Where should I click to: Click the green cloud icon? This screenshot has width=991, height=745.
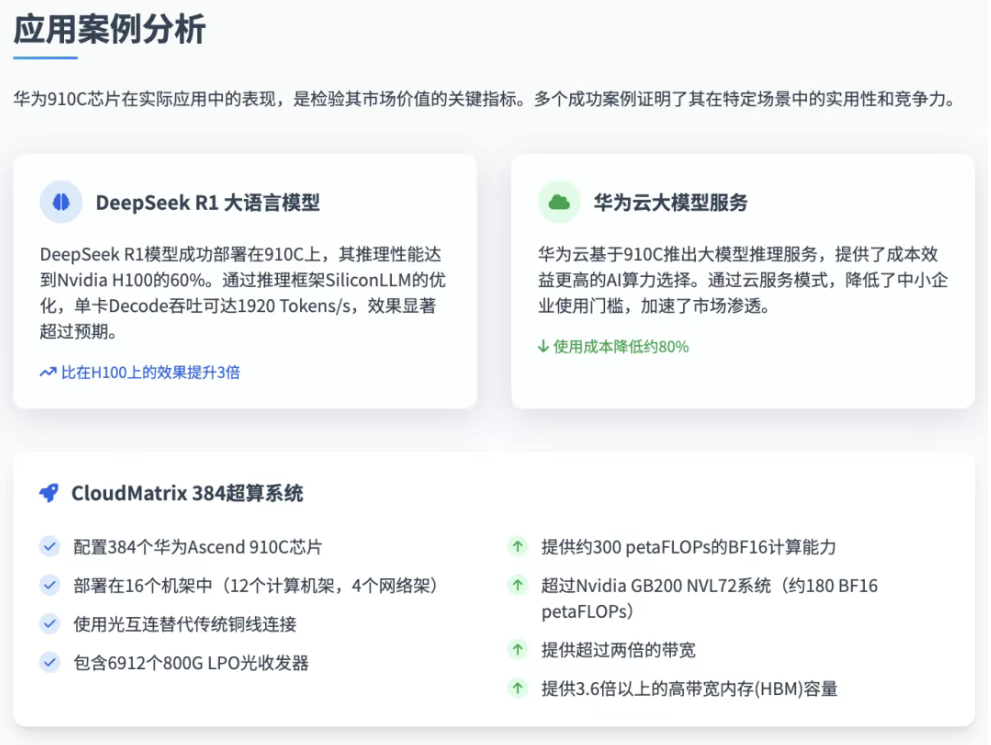[x=559, y=202]
